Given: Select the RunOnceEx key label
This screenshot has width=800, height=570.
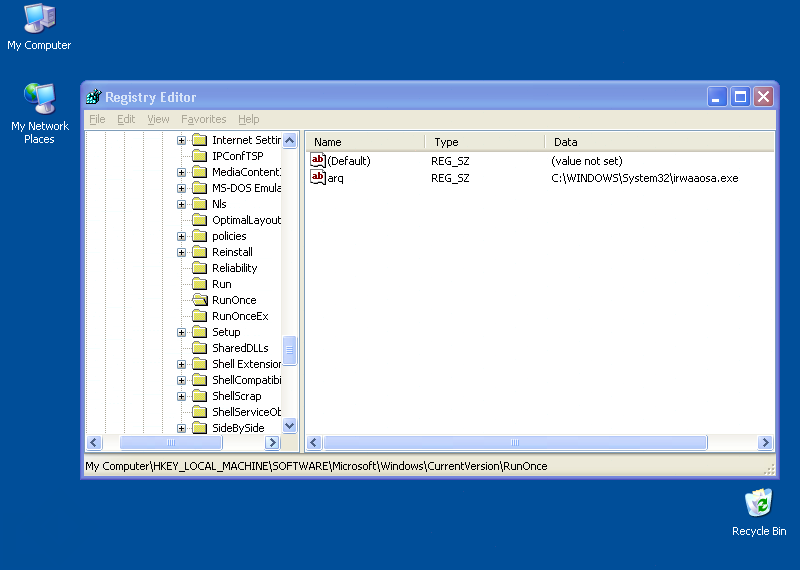Looking at the screenshot, I should (240, 316).
